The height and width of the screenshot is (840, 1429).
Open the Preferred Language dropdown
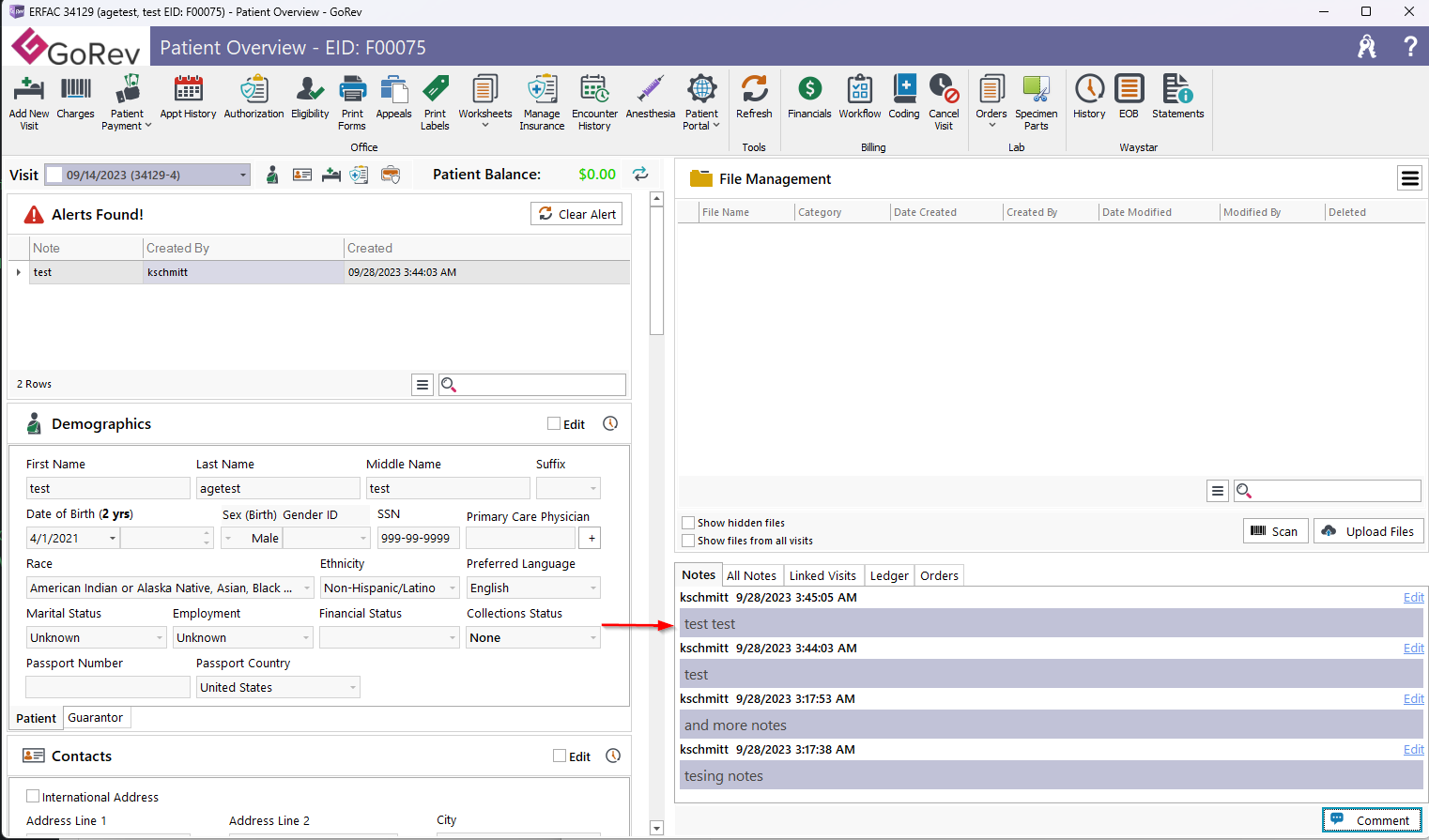point(592,588)
